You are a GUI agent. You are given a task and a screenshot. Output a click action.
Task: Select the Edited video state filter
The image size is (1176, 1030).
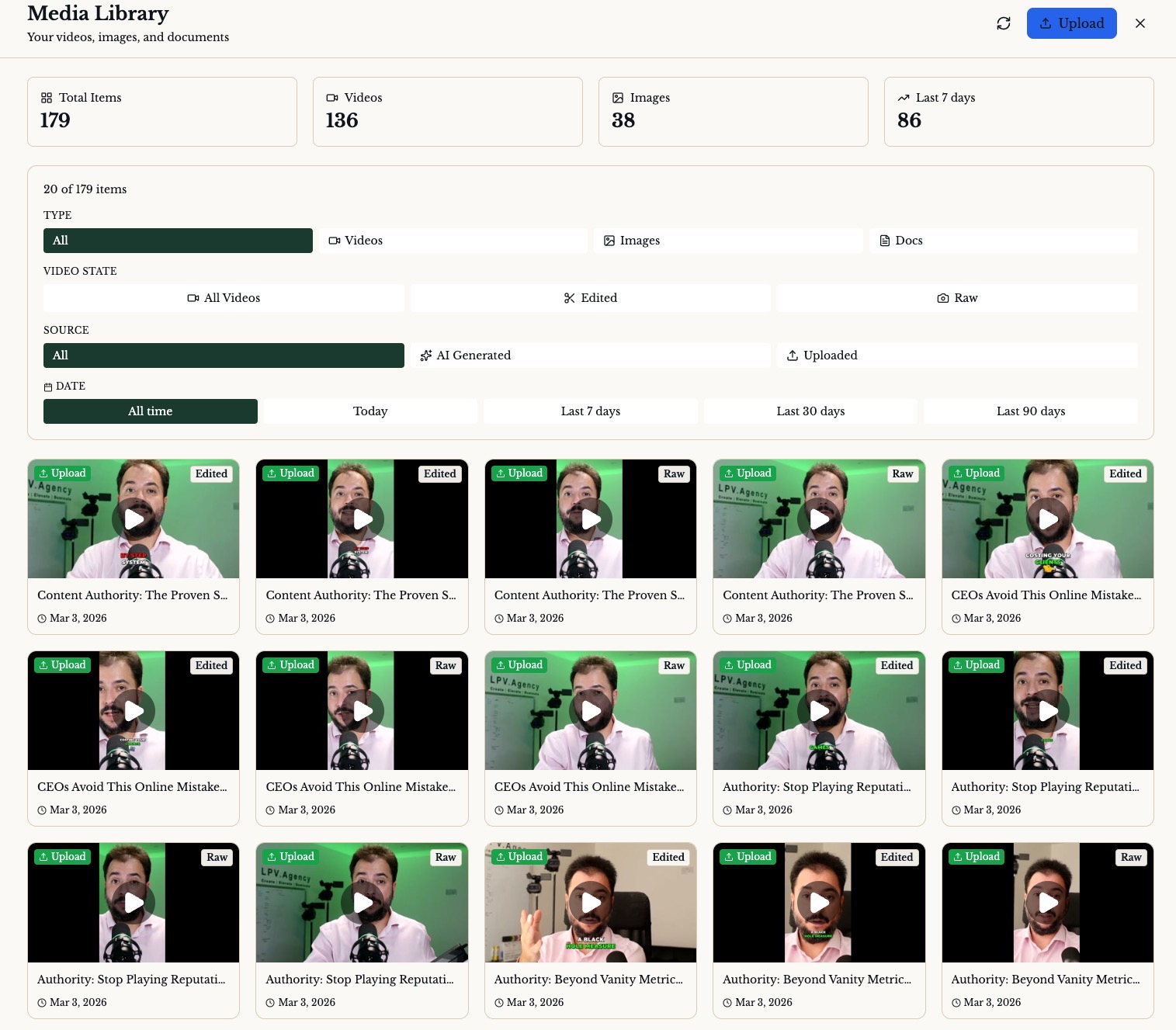pos(590,298)
